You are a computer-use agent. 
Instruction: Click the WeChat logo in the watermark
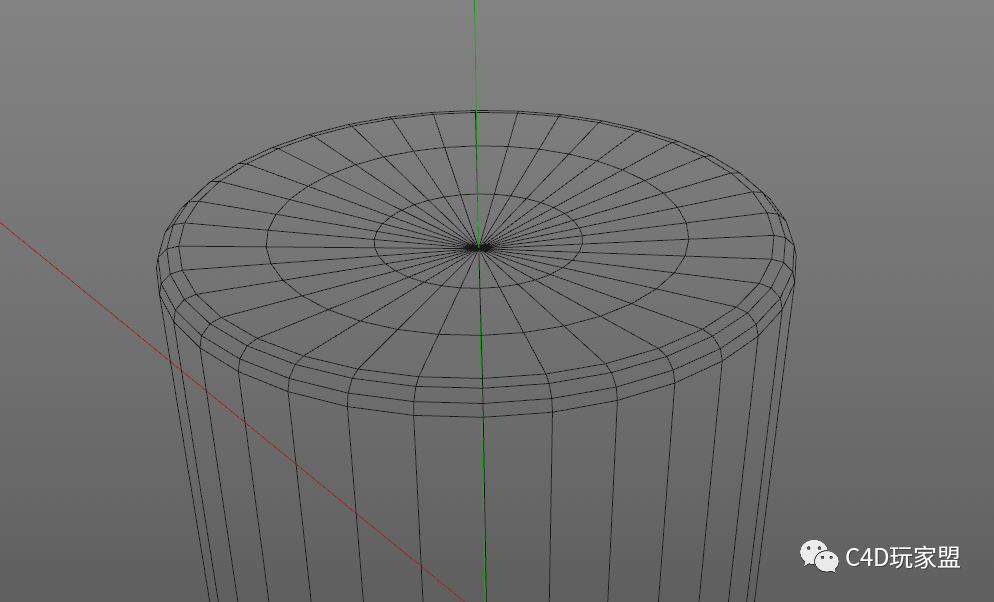tap(818, 556)
